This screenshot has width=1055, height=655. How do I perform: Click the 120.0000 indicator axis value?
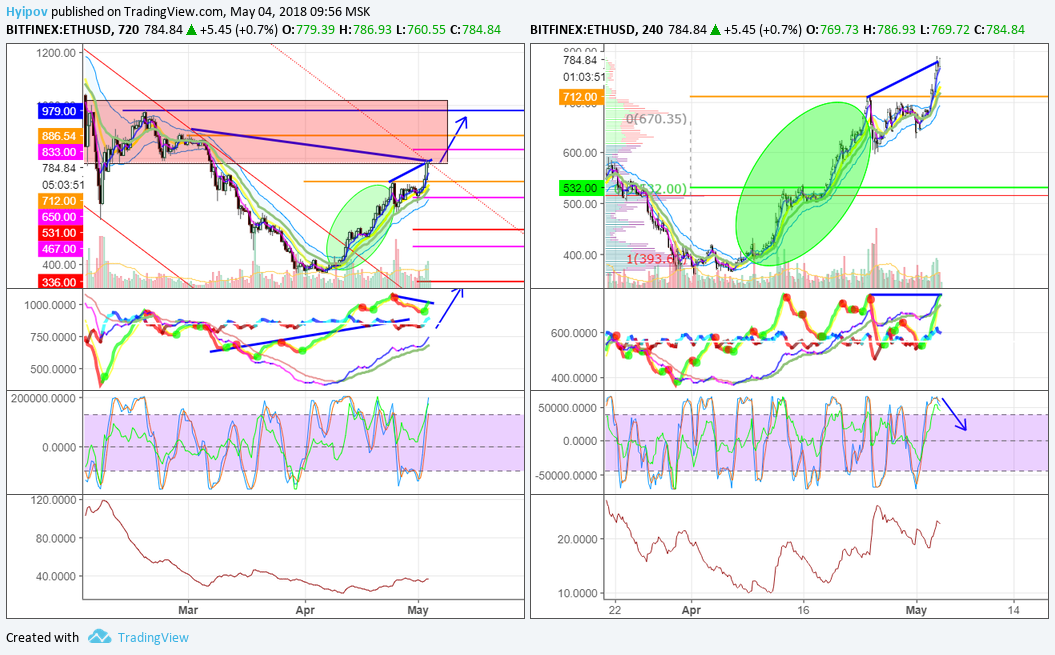pyautogui.click(x=53, y=499)
